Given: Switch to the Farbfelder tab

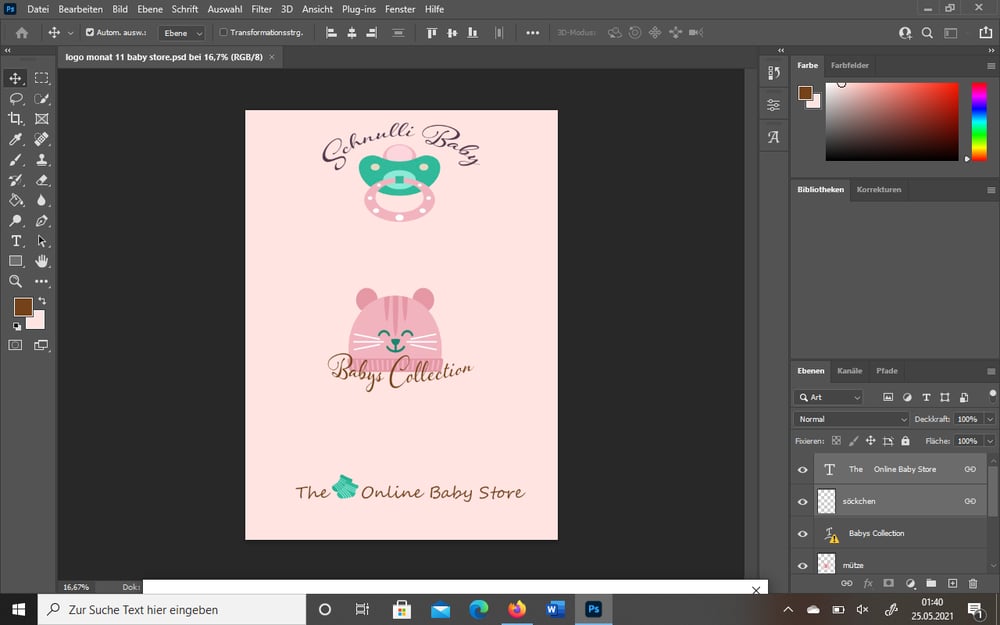Looking at the screenshot, I should (x=849, y=65).
